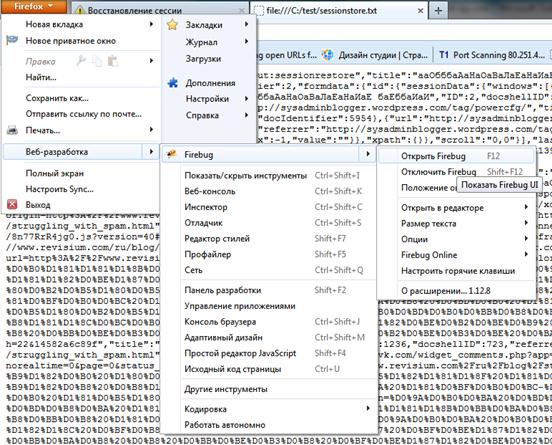Open О расширении... 1.12.8 item
Image resolution: width=552 pixels, height=445 pixels.
click(456, 291)
